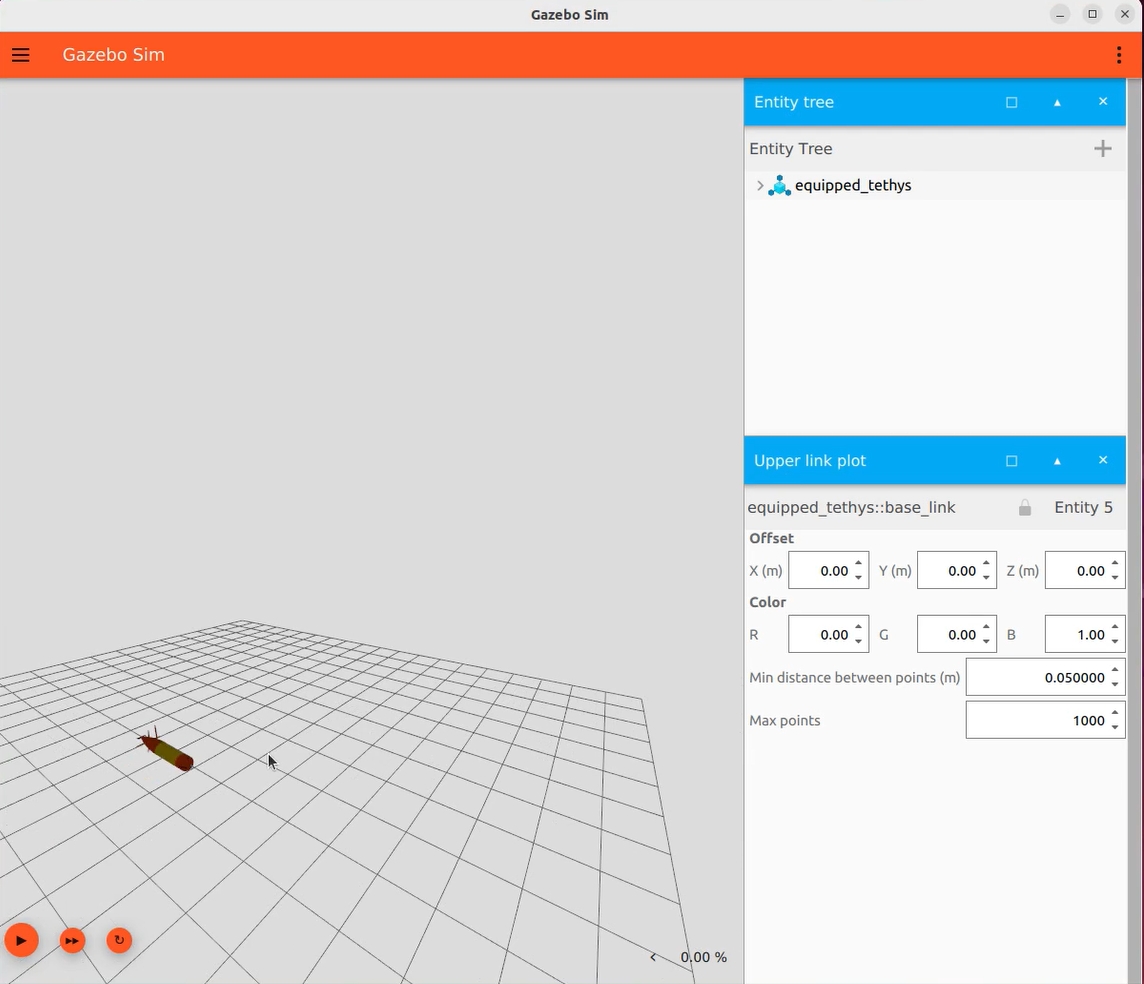The image size is (1144, 984).
Task: Increase the Color R value
Action: point(859,627)
